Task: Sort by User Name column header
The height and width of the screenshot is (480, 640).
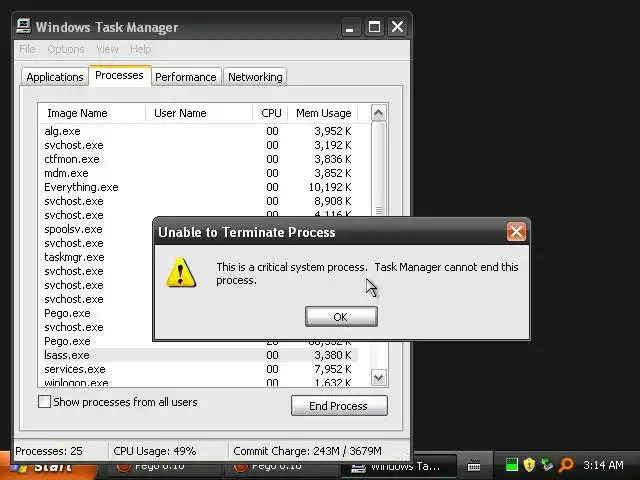Action: tap(199, 113)
